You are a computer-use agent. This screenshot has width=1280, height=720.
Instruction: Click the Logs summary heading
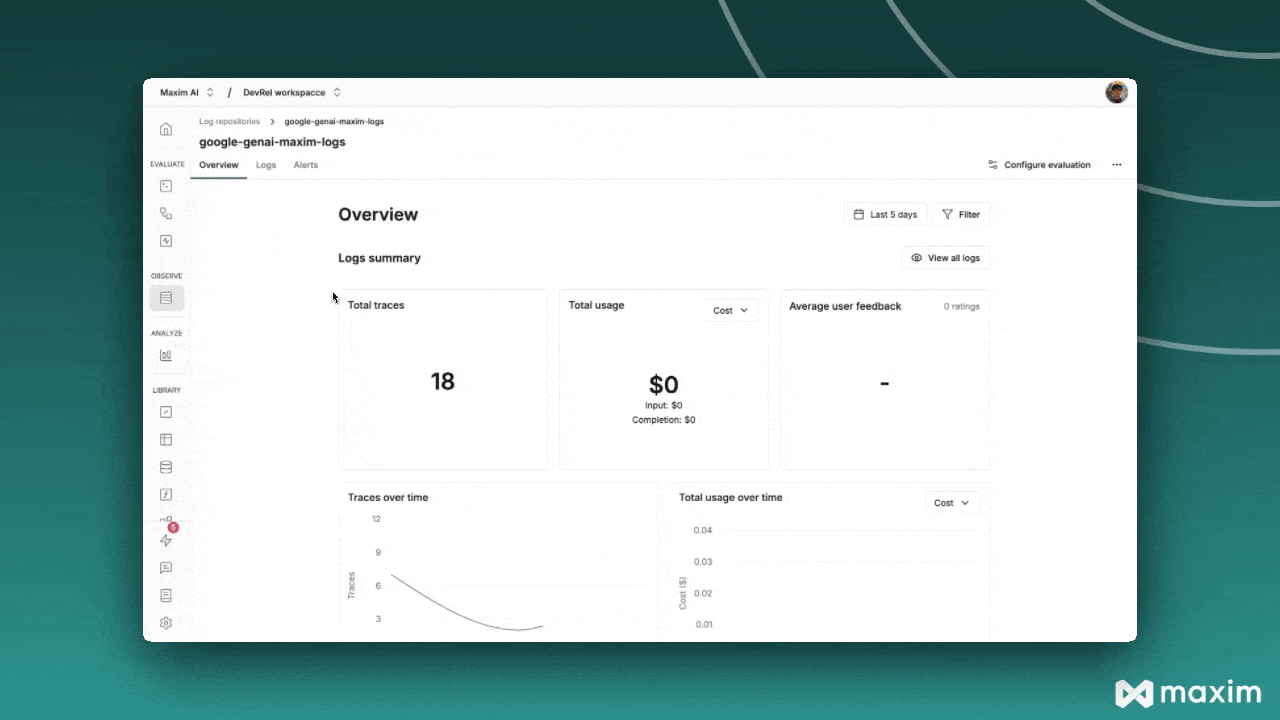click(379, 258)
